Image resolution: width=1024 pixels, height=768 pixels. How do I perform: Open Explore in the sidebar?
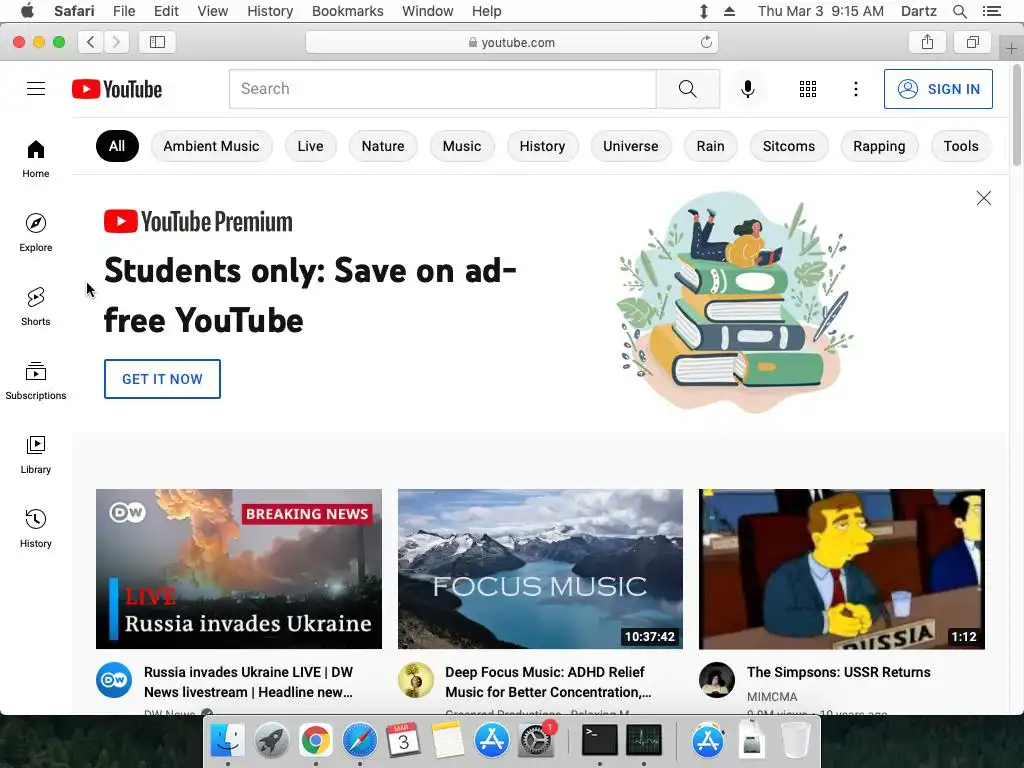coord(36,232)
